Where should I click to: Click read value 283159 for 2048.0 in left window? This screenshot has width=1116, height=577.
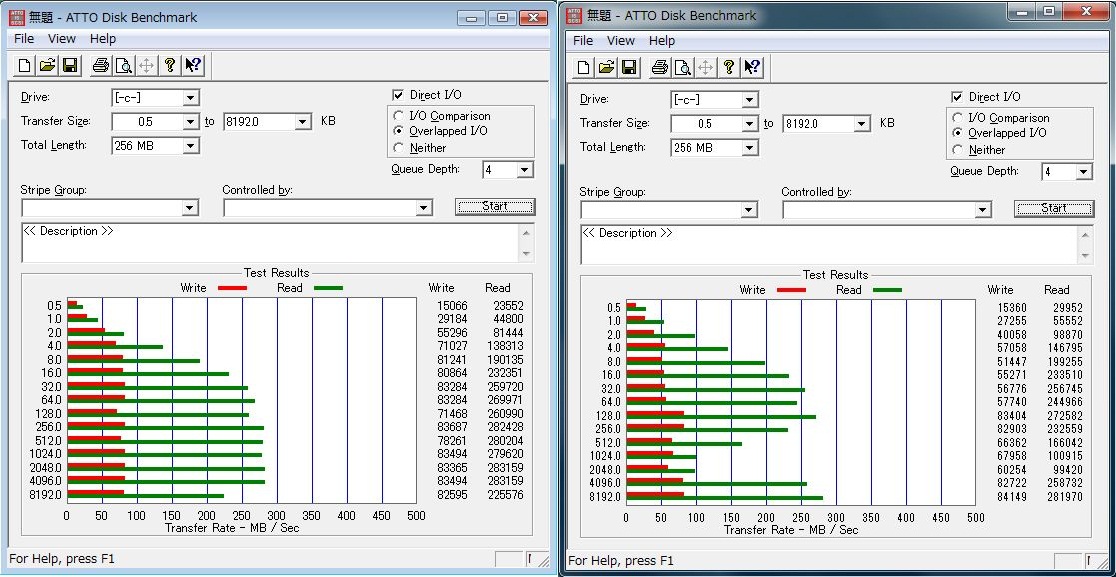point(504,467)
